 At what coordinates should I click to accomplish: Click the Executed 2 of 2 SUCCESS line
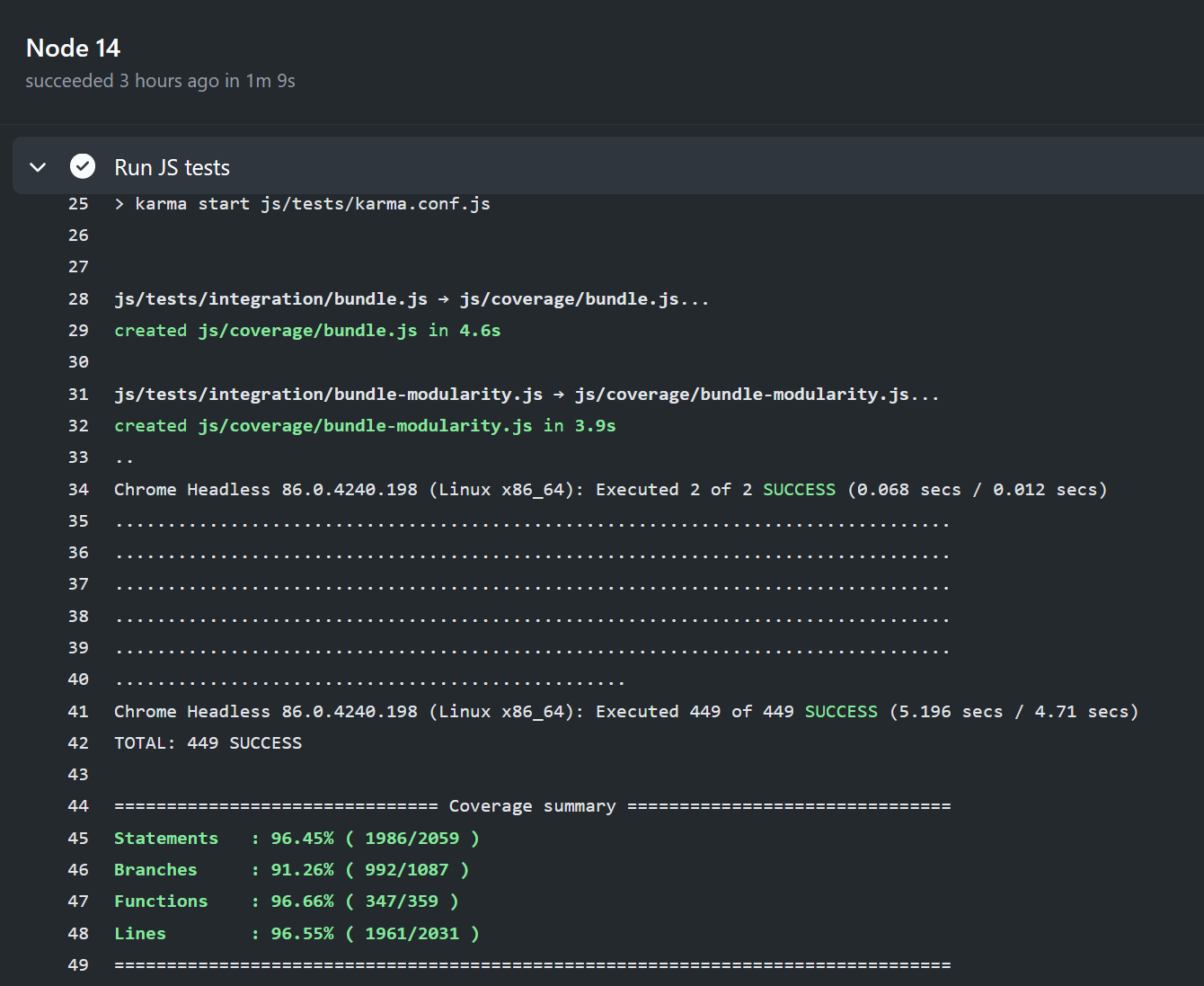tap(611, 490)
